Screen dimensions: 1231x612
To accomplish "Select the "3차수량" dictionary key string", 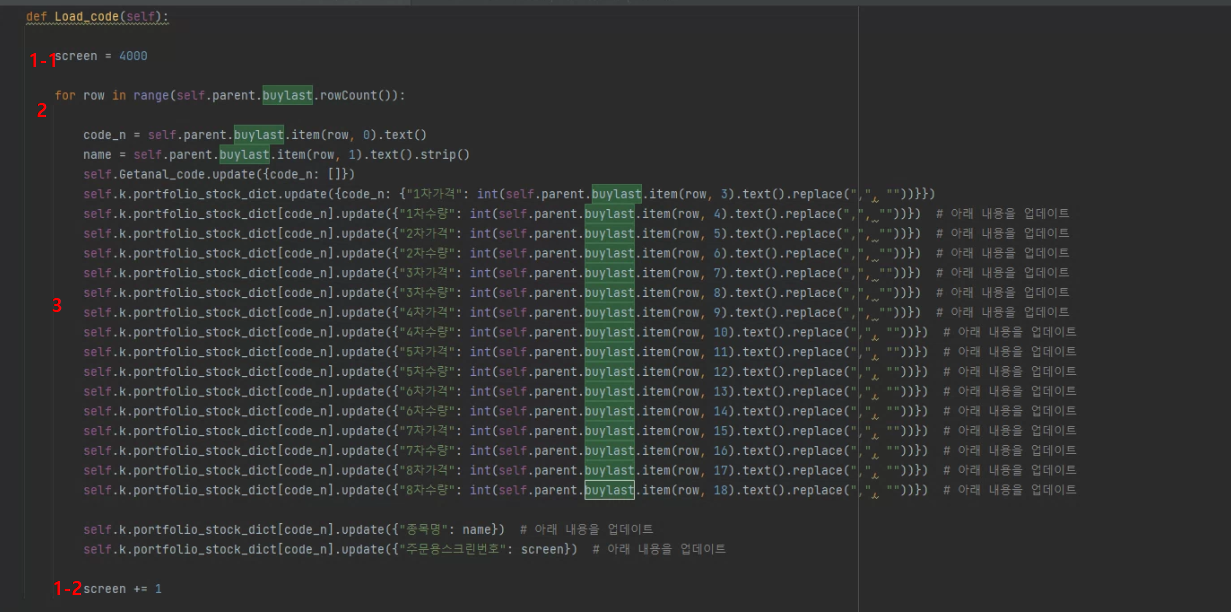I will point(427,293).
